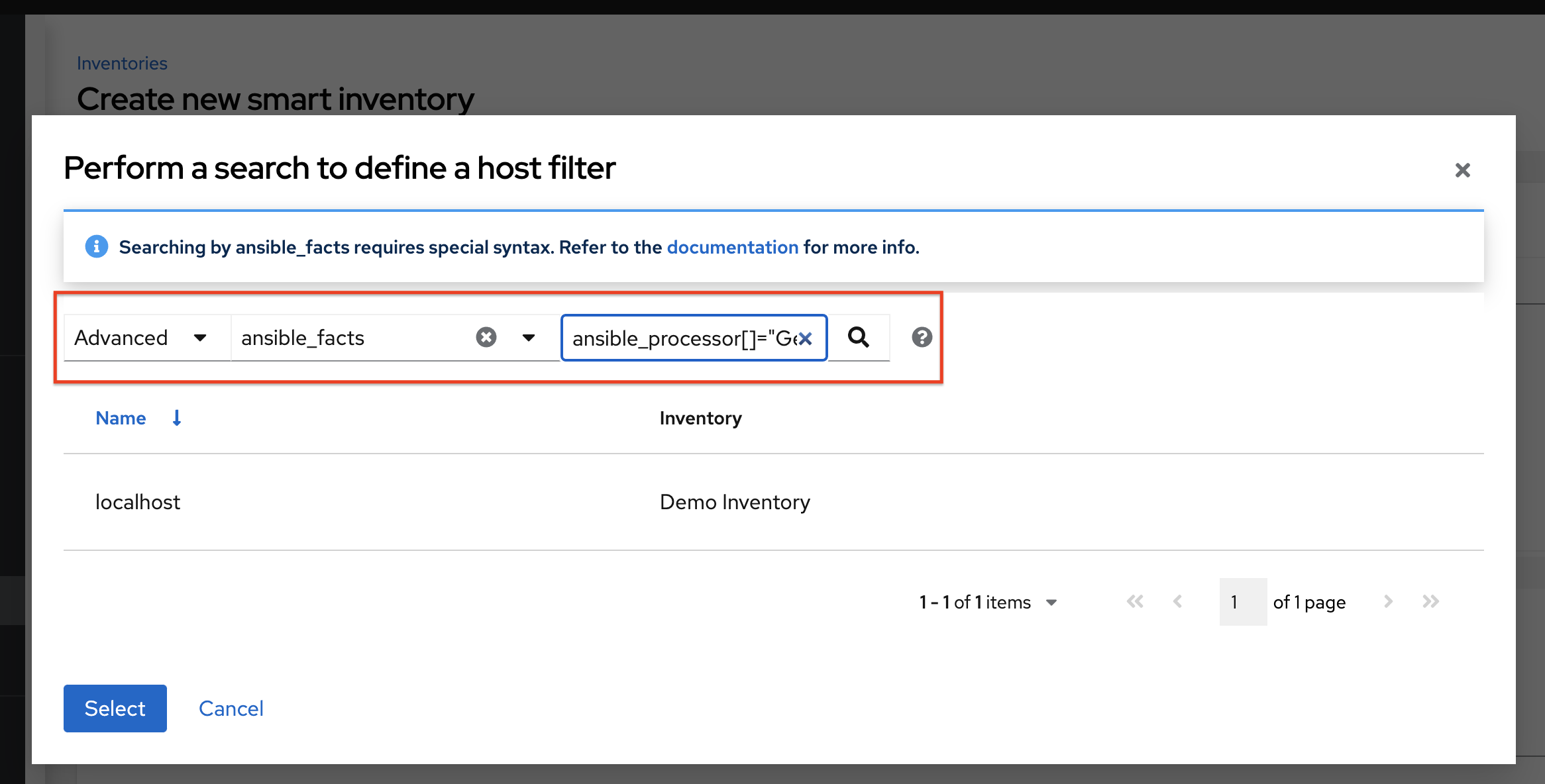Select the localhost row in results
Screen dimensions: 1545x784
[138, 502]
